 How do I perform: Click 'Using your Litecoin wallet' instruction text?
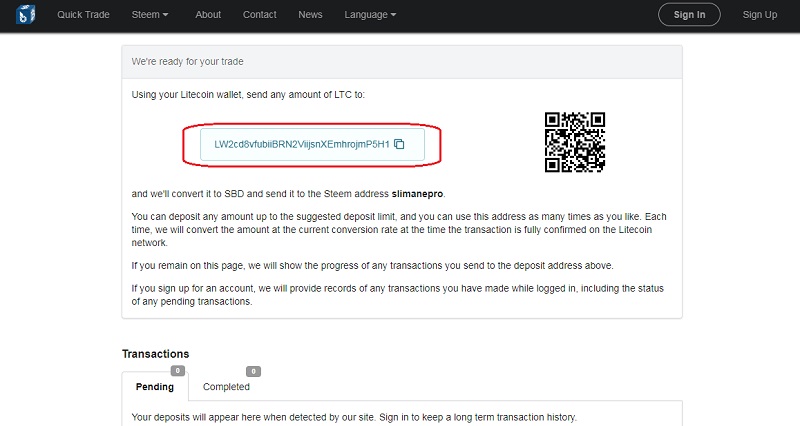click(248, 94)
